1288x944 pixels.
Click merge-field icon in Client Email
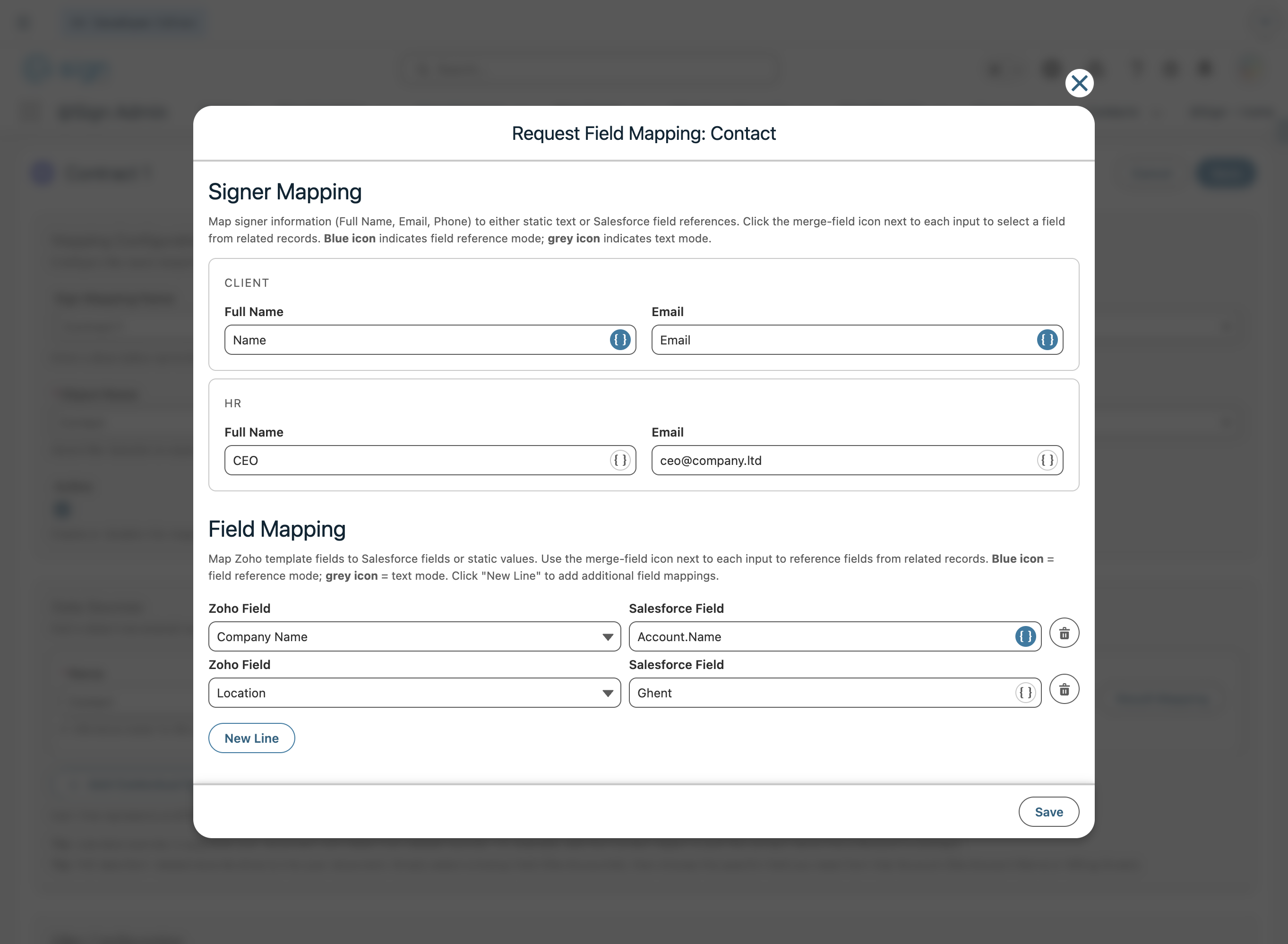(x=1047, y=340)
